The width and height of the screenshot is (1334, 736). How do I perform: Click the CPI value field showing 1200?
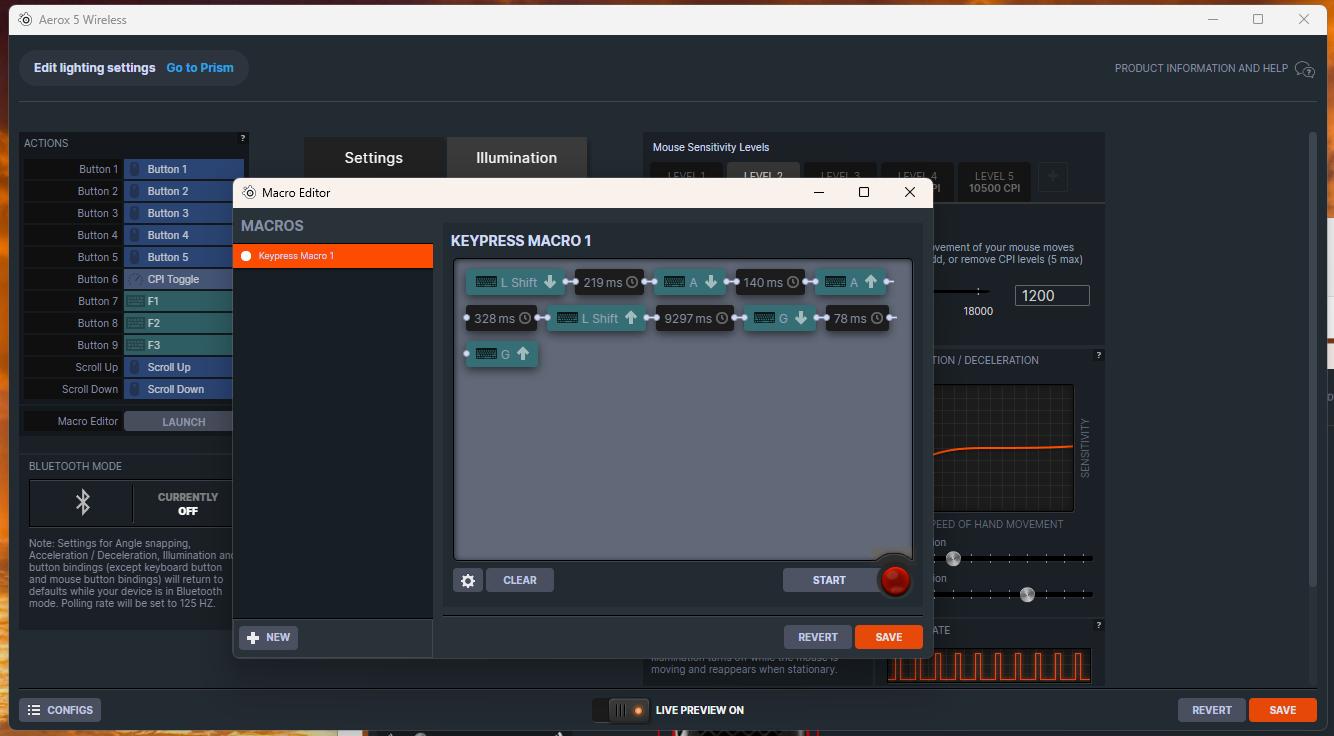click(1052, 295)
